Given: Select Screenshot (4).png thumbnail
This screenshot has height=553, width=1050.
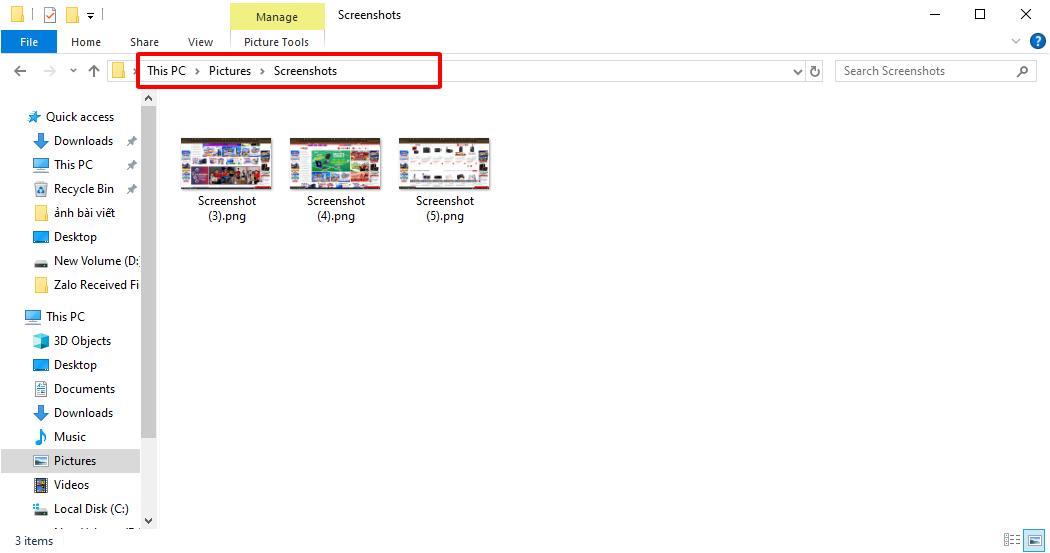Looking at the screenshot, I should (335, 181).
